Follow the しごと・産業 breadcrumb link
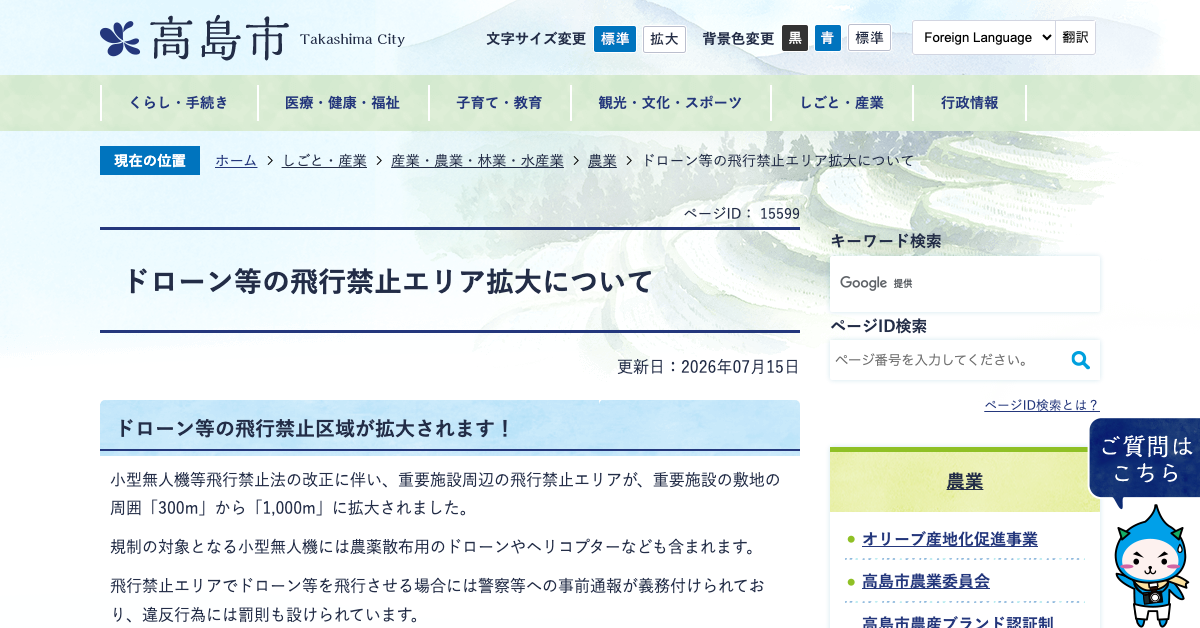The image size is (1200, 628). [x=324, y=160]
